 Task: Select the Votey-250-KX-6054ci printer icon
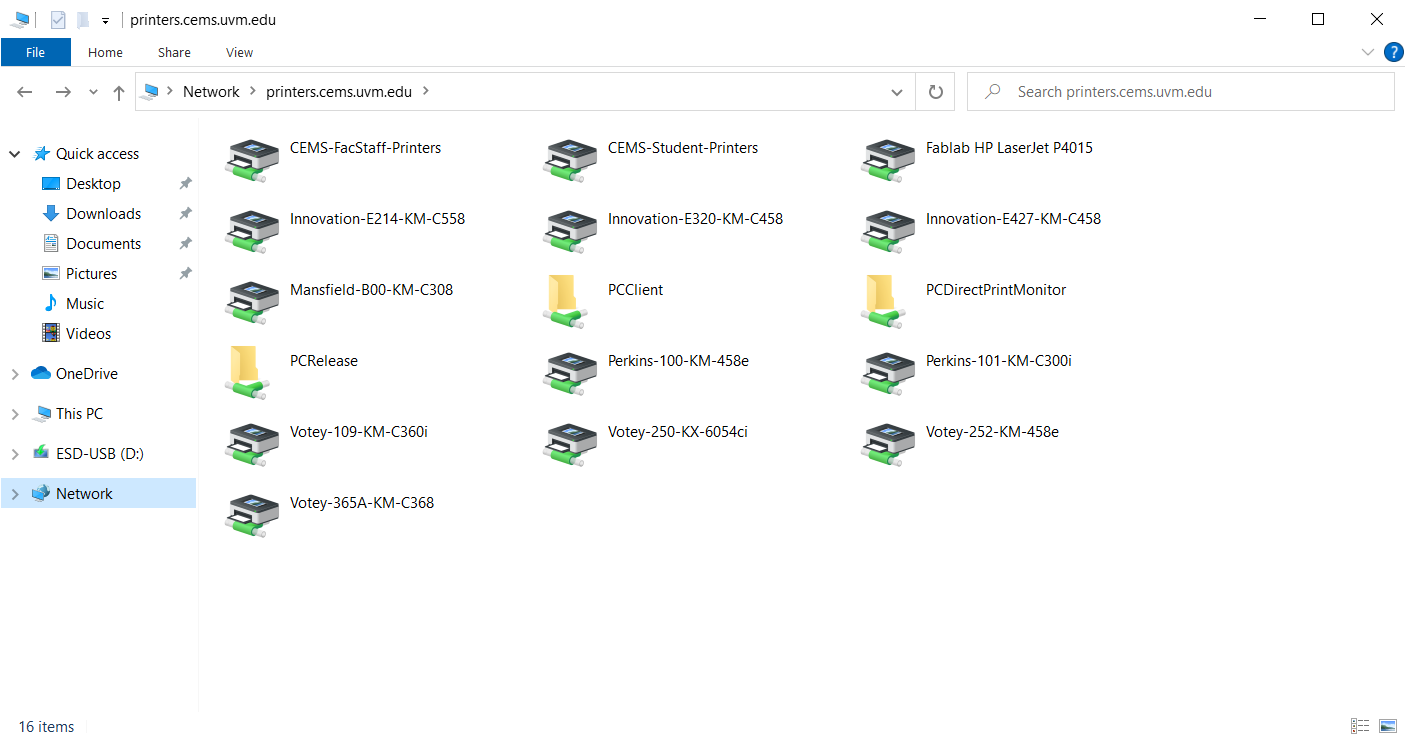click(570, 444)
